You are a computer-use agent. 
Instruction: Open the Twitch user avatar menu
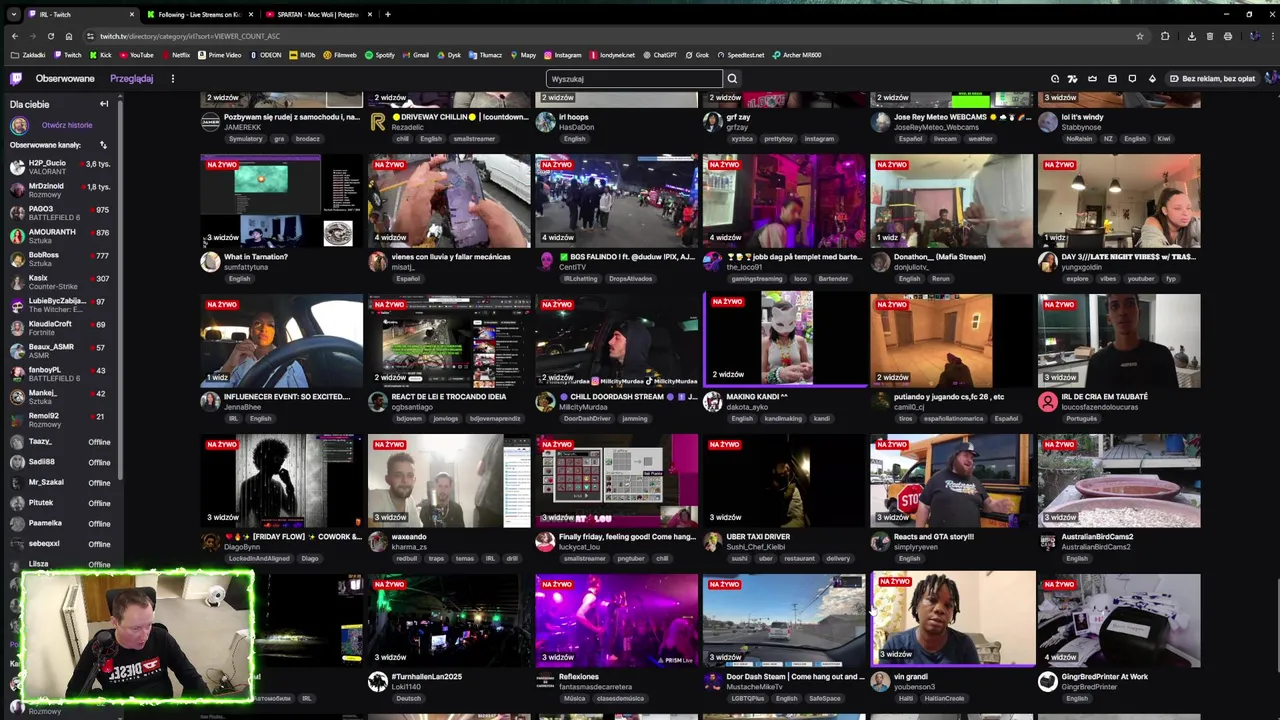[x=1271, y=78]
